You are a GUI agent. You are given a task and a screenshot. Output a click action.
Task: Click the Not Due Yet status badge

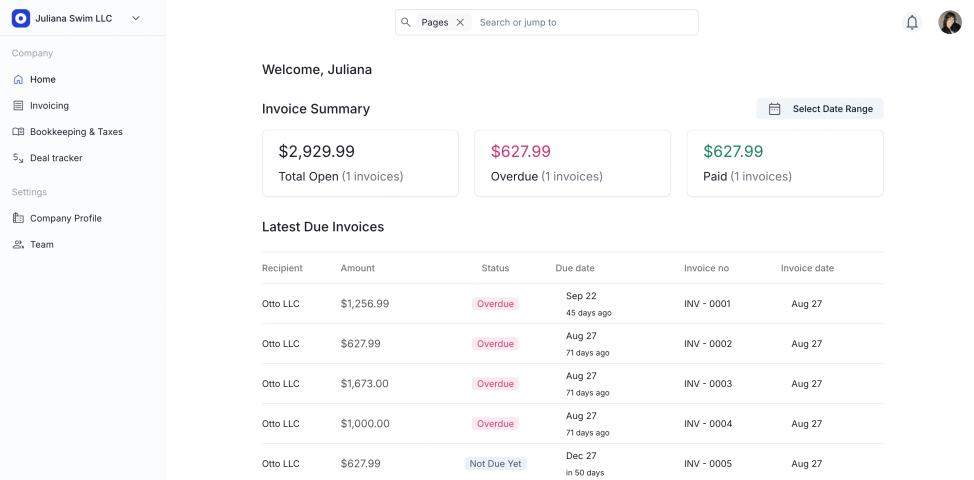(x=496, y=464)
